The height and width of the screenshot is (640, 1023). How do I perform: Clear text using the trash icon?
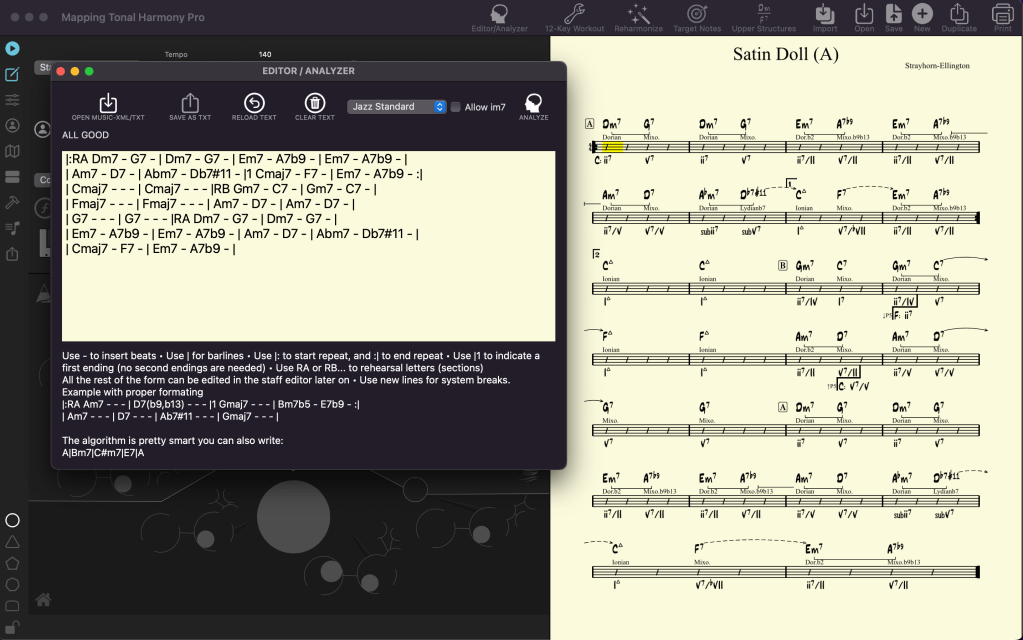coord(314,104)
